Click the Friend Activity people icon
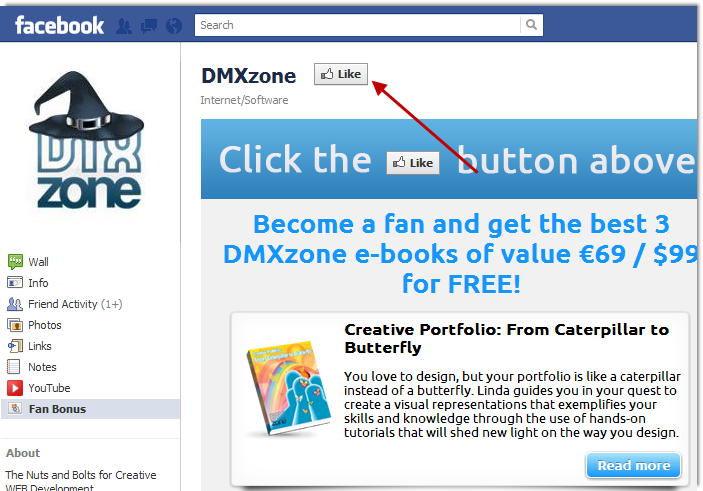 (x=15, y=304)
